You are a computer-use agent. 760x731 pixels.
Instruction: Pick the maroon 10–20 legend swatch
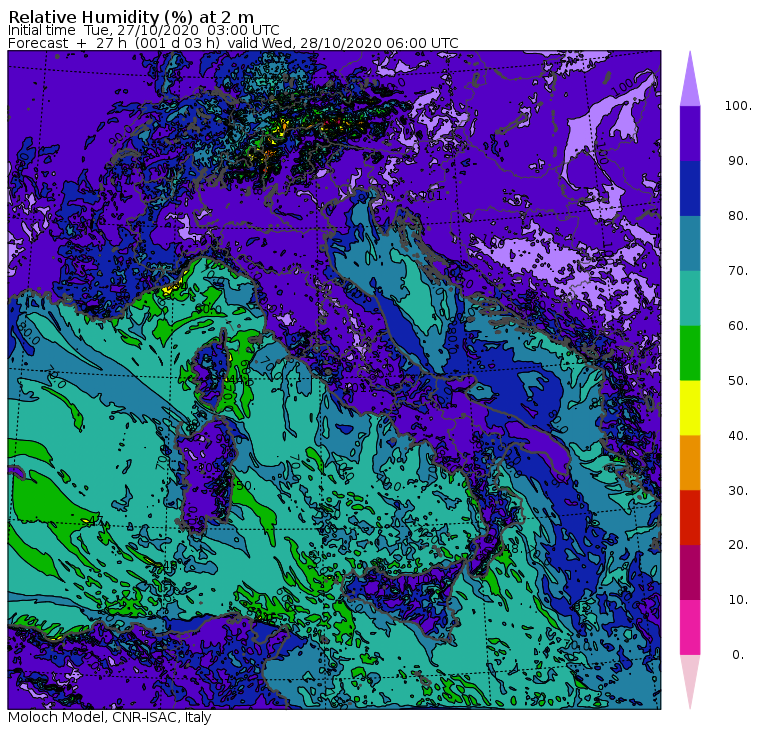pos(690,572)
